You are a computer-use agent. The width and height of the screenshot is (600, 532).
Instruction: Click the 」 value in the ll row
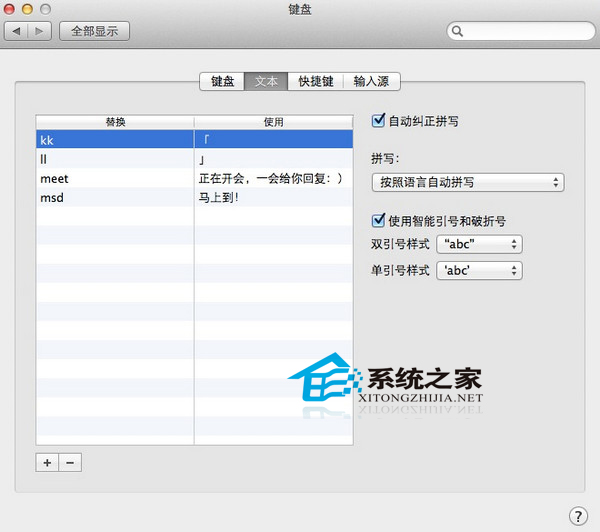[x=202, y=160]
